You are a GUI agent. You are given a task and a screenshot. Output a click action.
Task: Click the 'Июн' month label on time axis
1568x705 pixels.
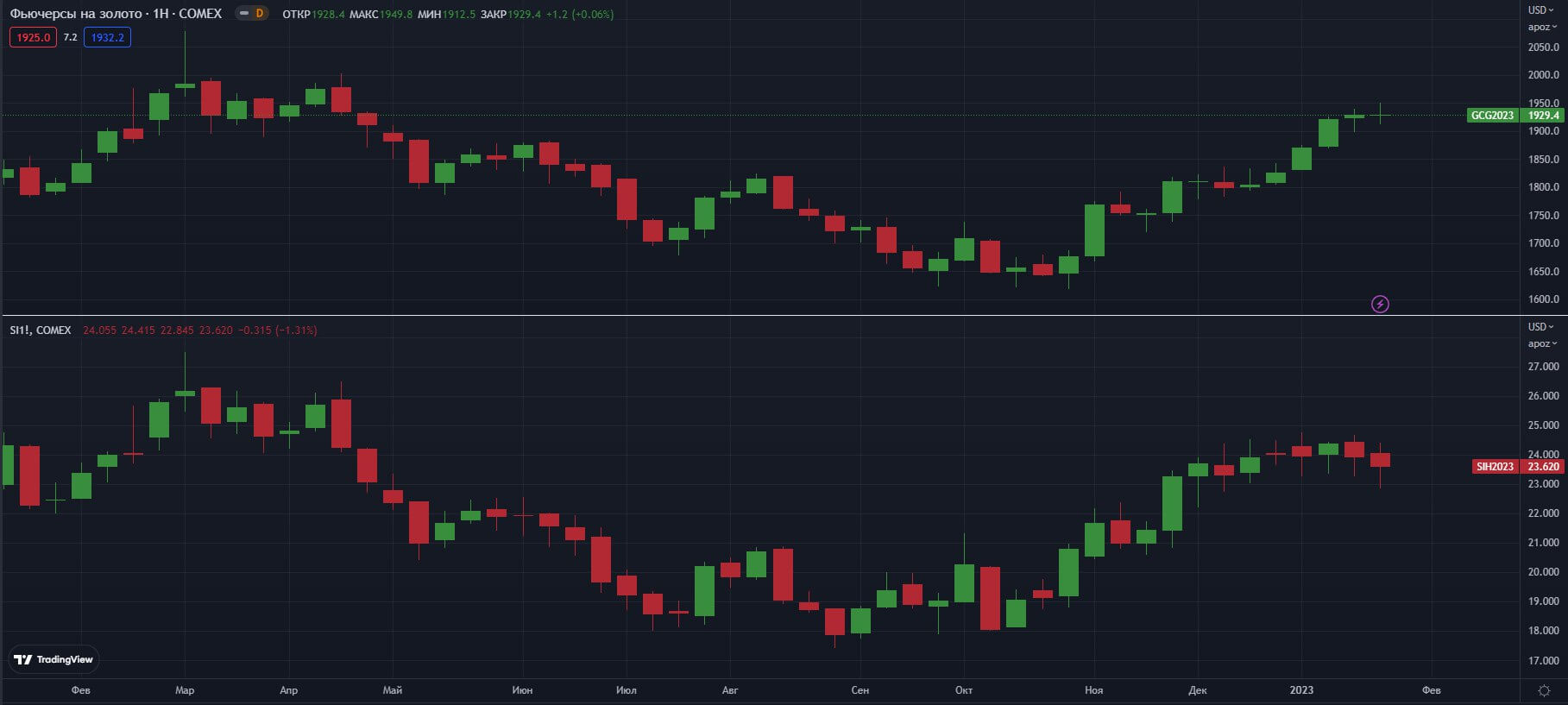(x=522, y=690)
